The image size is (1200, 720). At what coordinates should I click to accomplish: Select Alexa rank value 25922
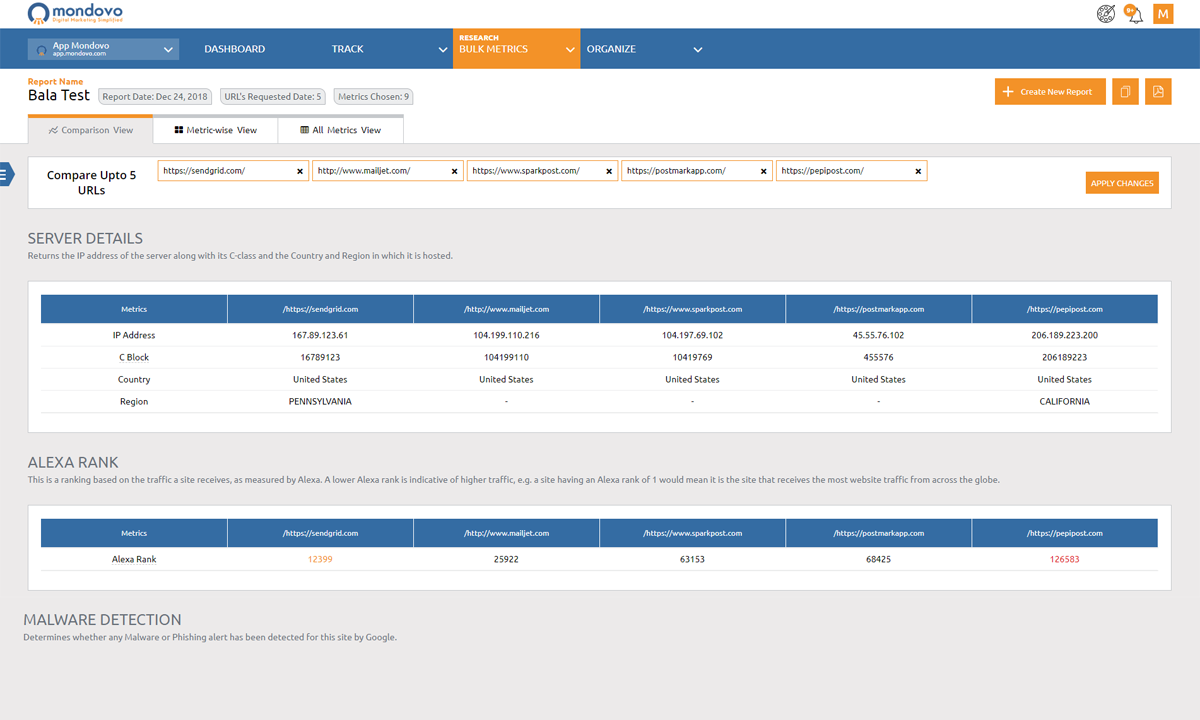point(506,559)
